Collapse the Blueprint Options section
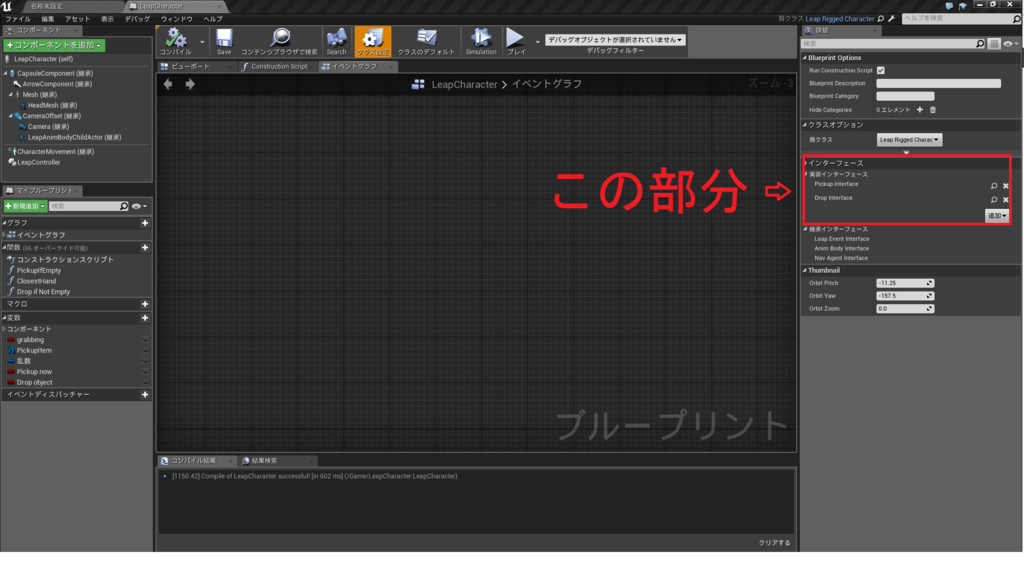Viewport: 1024px width, 569px height. (x=805, y=57)
